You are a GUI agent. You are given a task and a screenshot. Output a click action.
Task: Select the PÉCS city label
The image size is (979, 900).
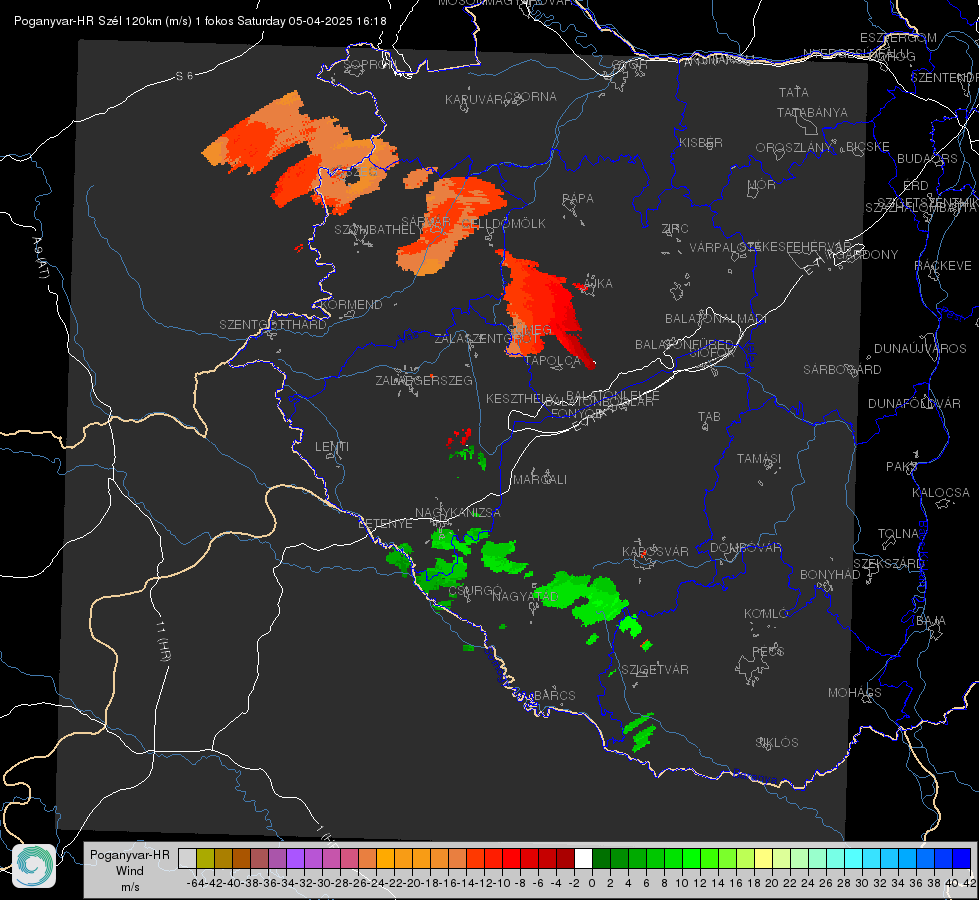click(x=767, y=651)
